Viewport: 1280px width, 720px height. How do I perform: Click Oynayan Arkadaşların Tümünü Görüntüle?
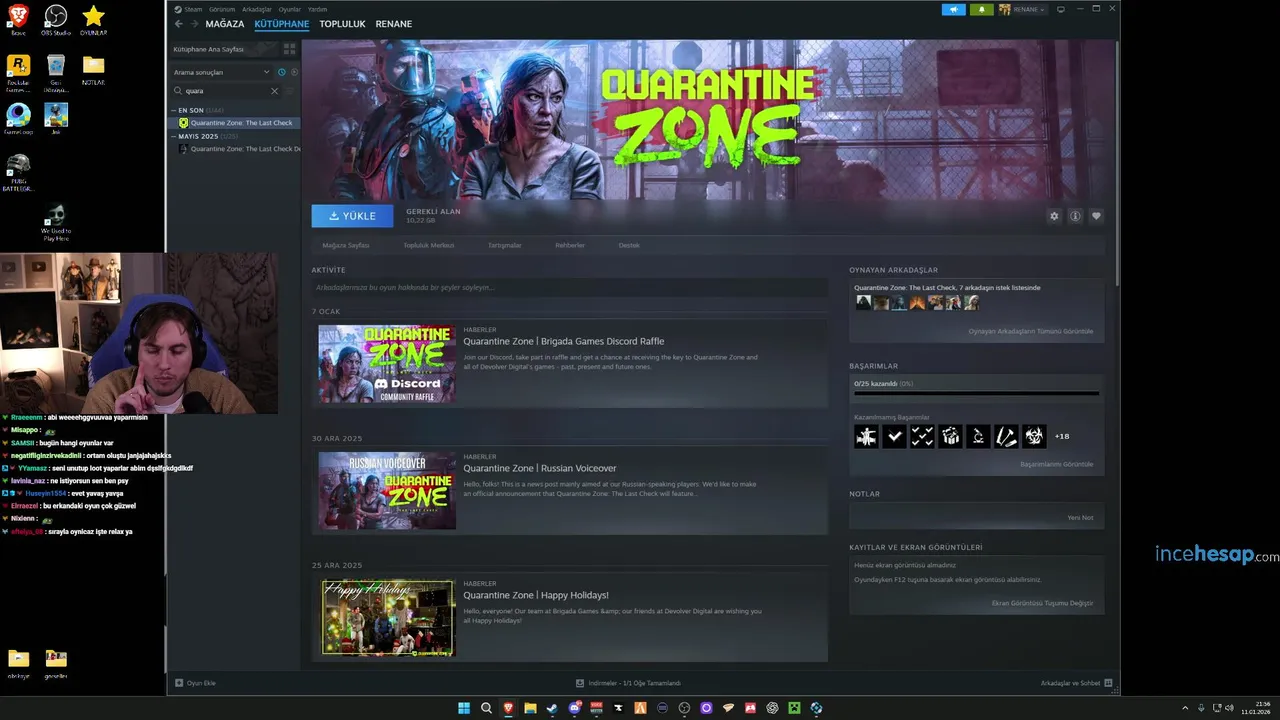1031,331
